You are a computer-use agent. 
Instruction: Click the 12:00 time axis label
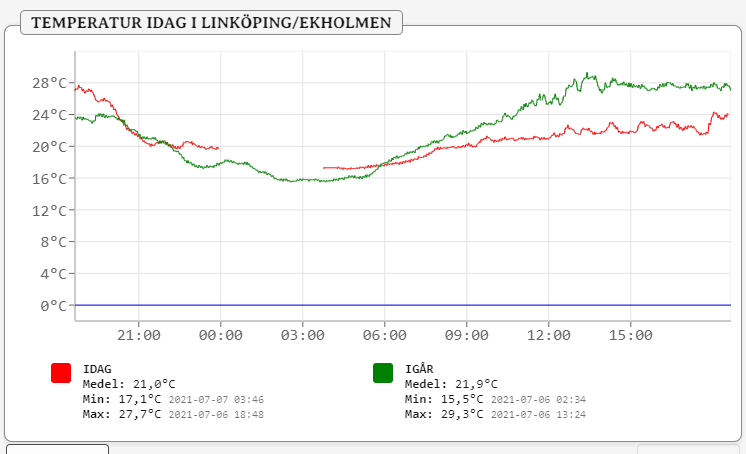548,335
